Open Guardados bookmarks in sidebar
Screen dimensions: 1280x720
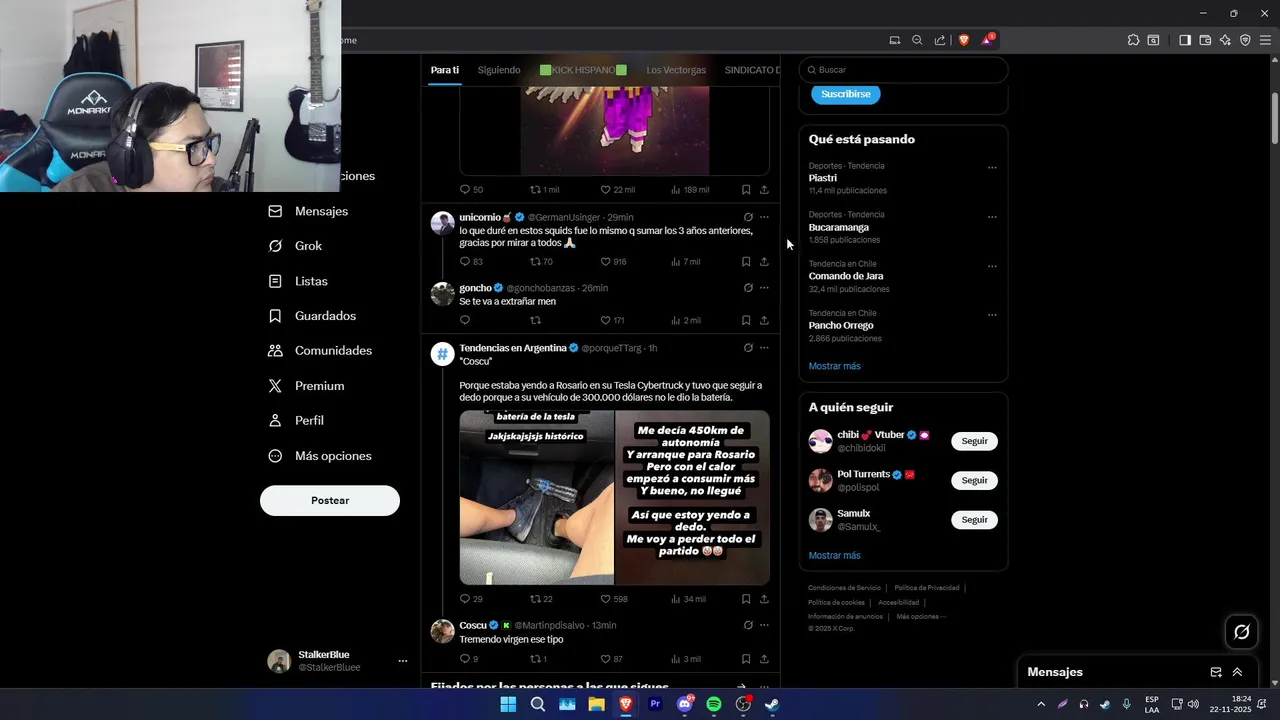(312, 316)
